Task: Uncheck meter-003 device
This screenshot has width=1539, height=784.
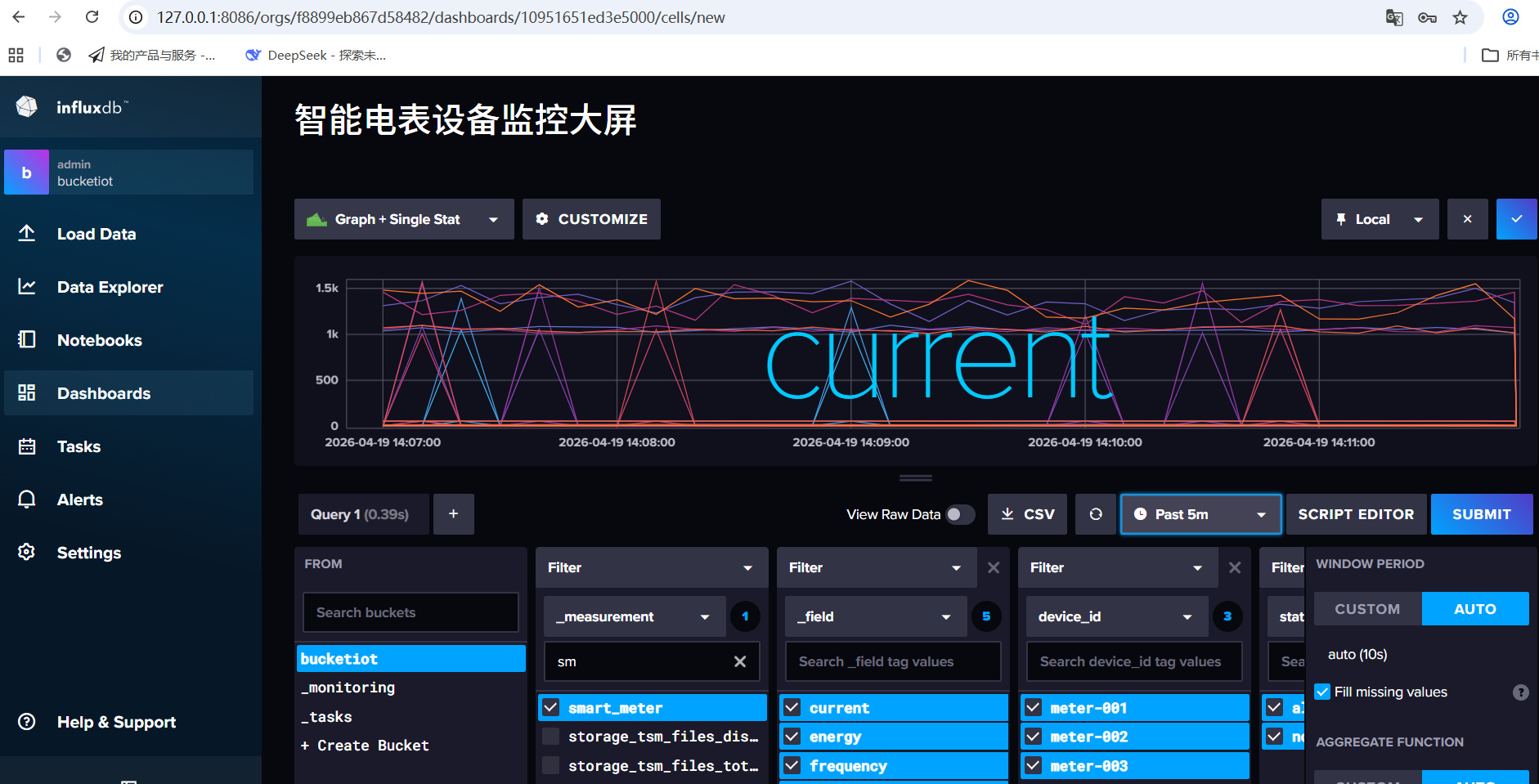Action: (1034, 765)
